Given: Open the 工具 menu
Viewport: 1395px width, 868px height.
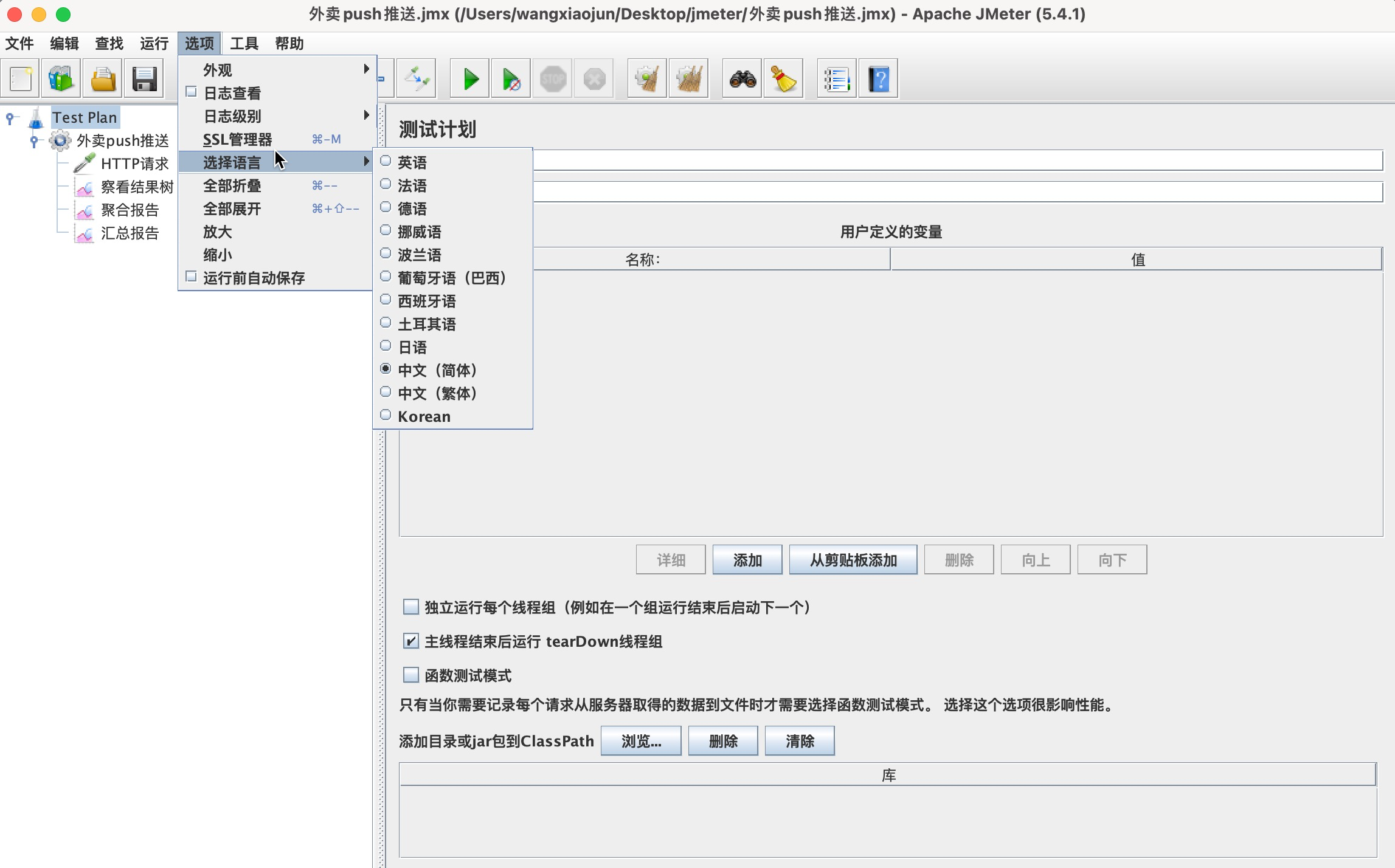Looking at the screenshot, I should (244, 44).
